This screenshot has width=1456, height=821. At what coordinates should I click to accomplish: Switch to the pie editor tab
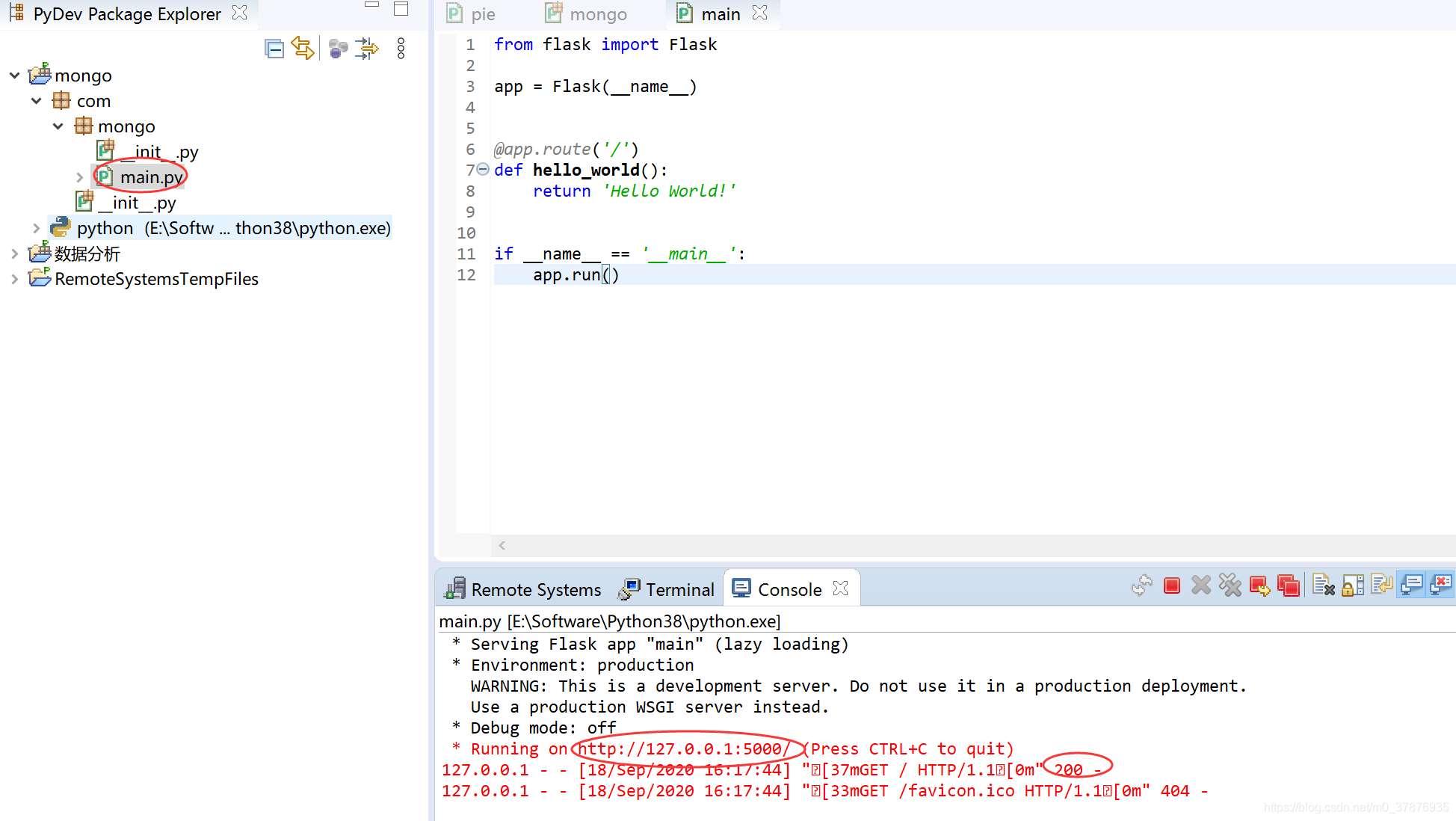pyautogui.click(x=472, y=14)
